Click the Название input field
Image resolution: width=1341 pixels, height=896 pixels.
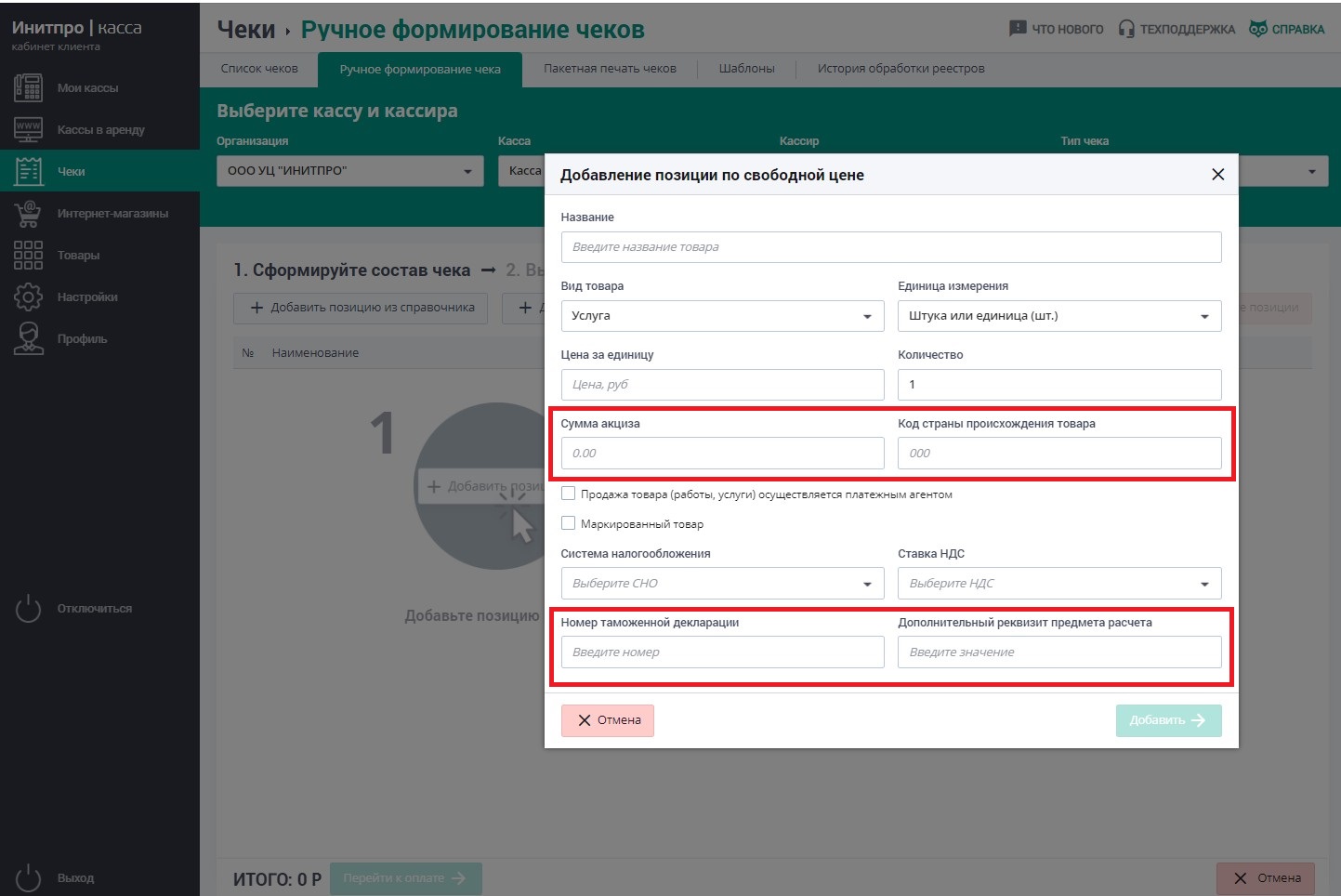[890, 247]
